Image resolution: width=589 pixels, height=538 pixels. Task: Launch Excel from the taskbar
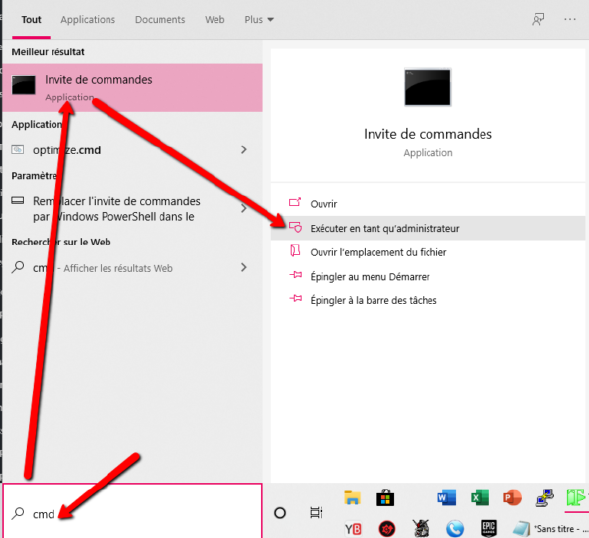click(480, 498)
